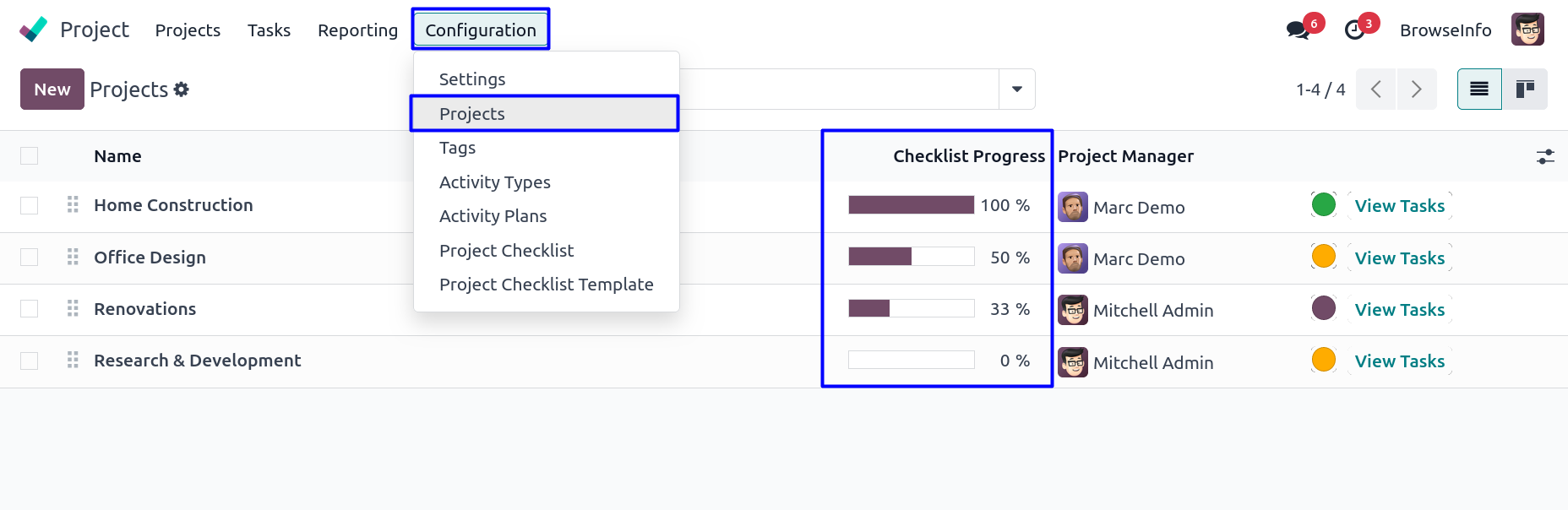Open the messages chat icon

(1297, 30)
